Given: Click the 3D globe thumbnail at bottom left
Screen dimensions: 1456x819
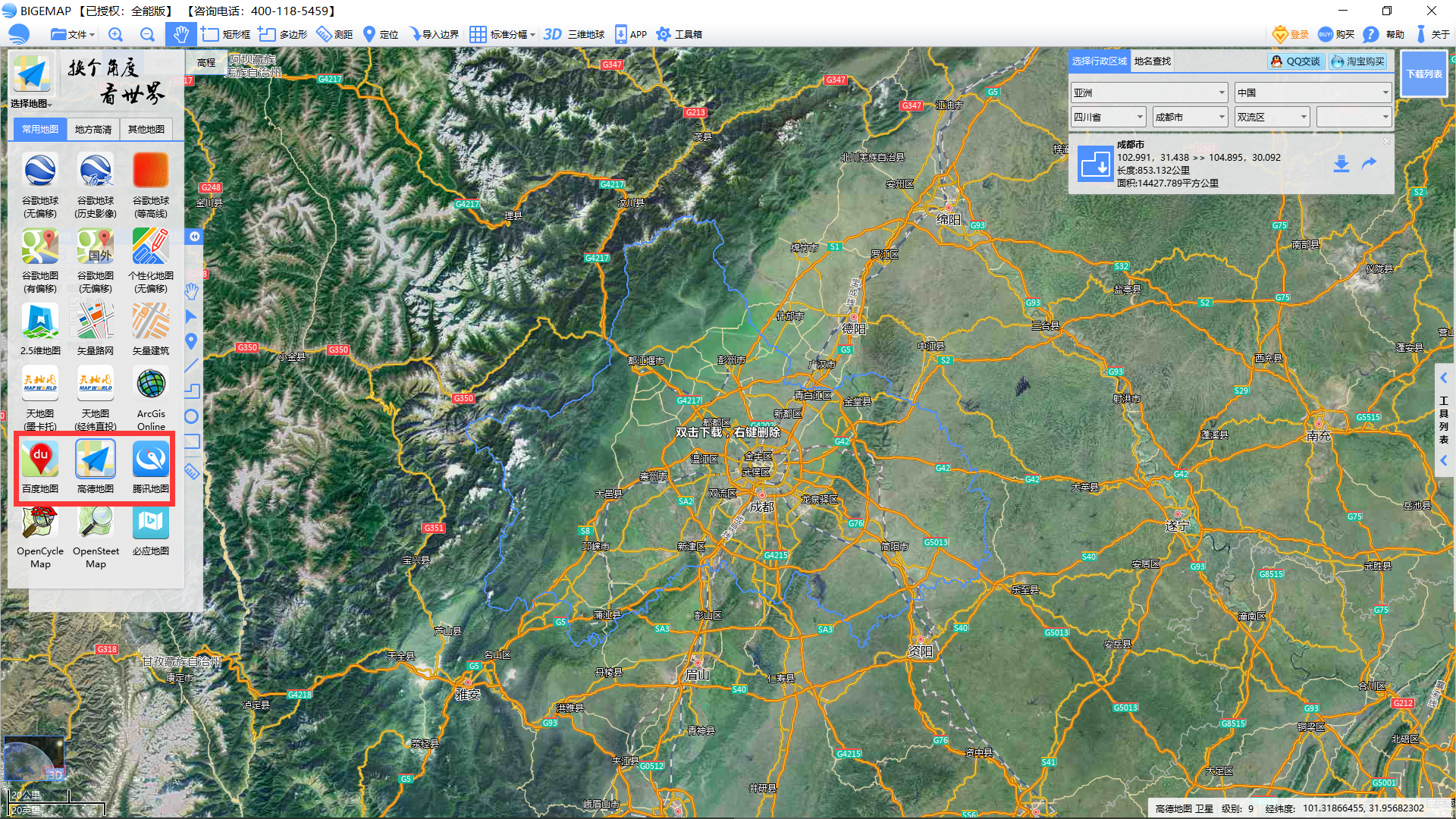Looking at the screenshot, I should (x=34, y=758).
